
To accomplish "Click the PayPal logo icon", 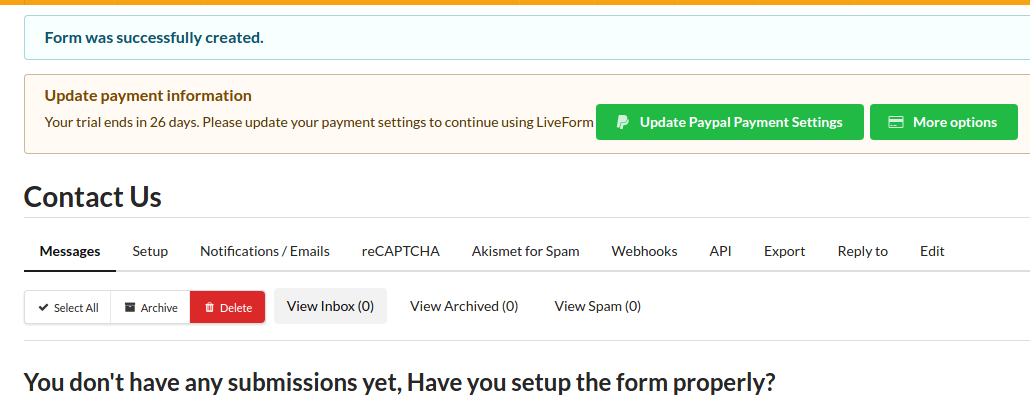I will click(623, 122).
